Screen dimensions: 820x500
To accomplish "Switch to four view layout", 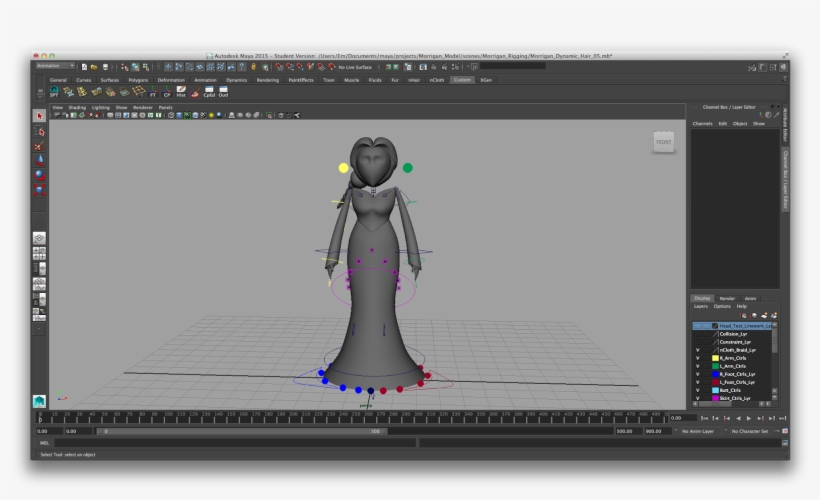I will tap(39, 254).
